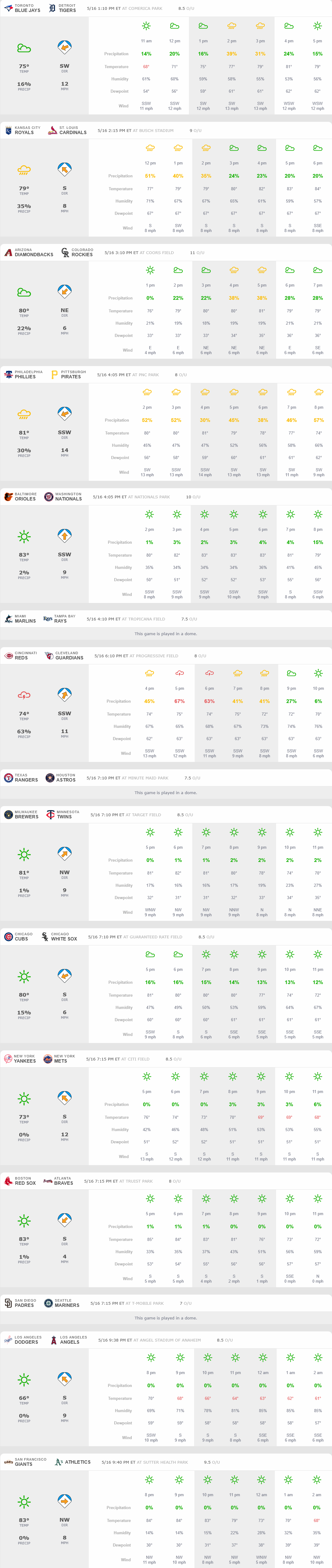Click 'AT PROGRESSIVE FIELD' venue text

tap(154, 655)
